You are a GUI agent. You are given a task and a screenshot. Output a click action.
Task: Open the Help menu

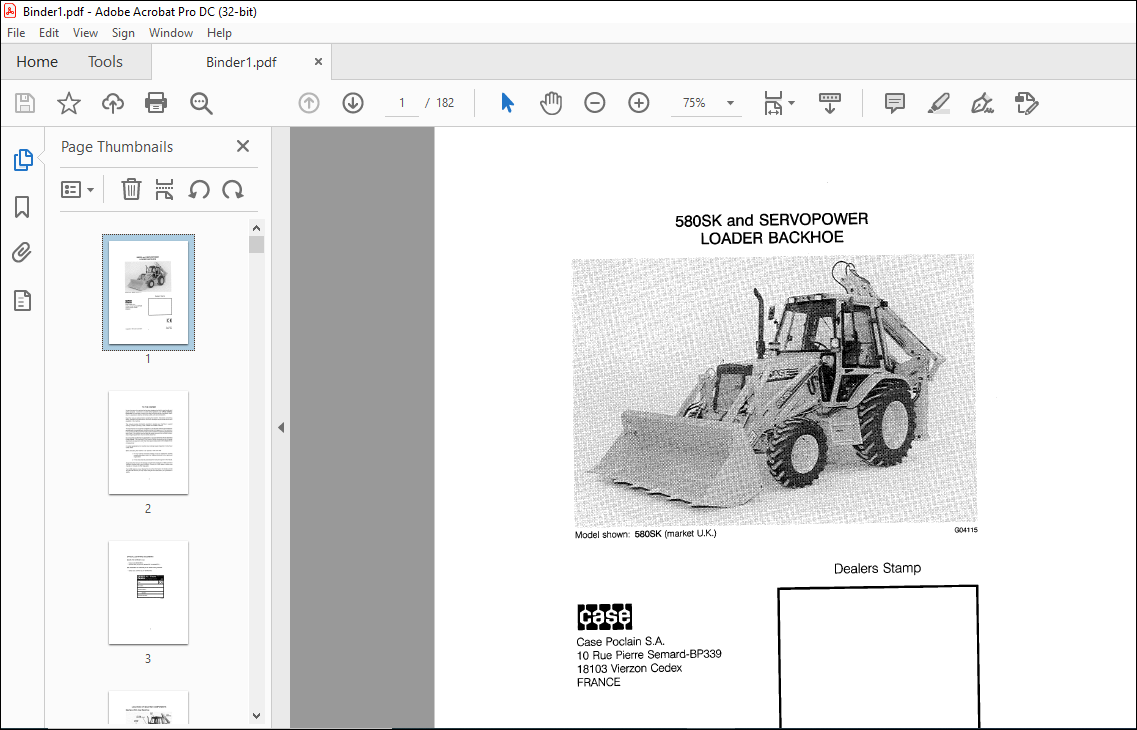coord(219,33)
